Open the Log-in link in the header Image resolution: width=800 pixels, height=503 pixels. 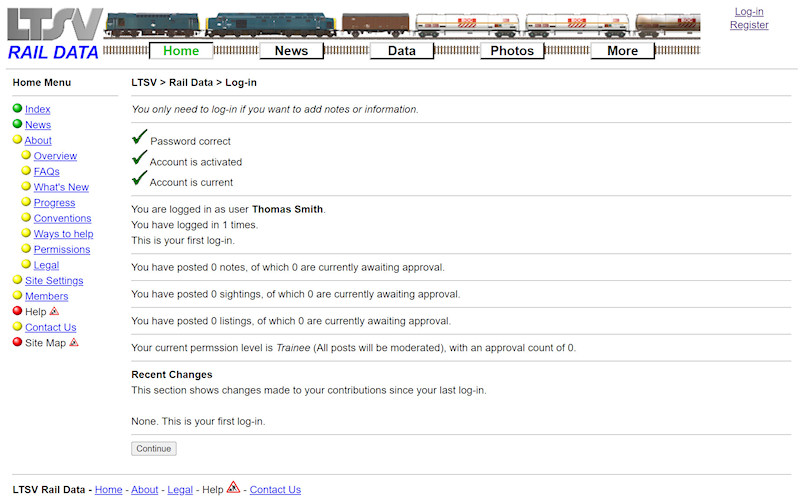point(749,12)
